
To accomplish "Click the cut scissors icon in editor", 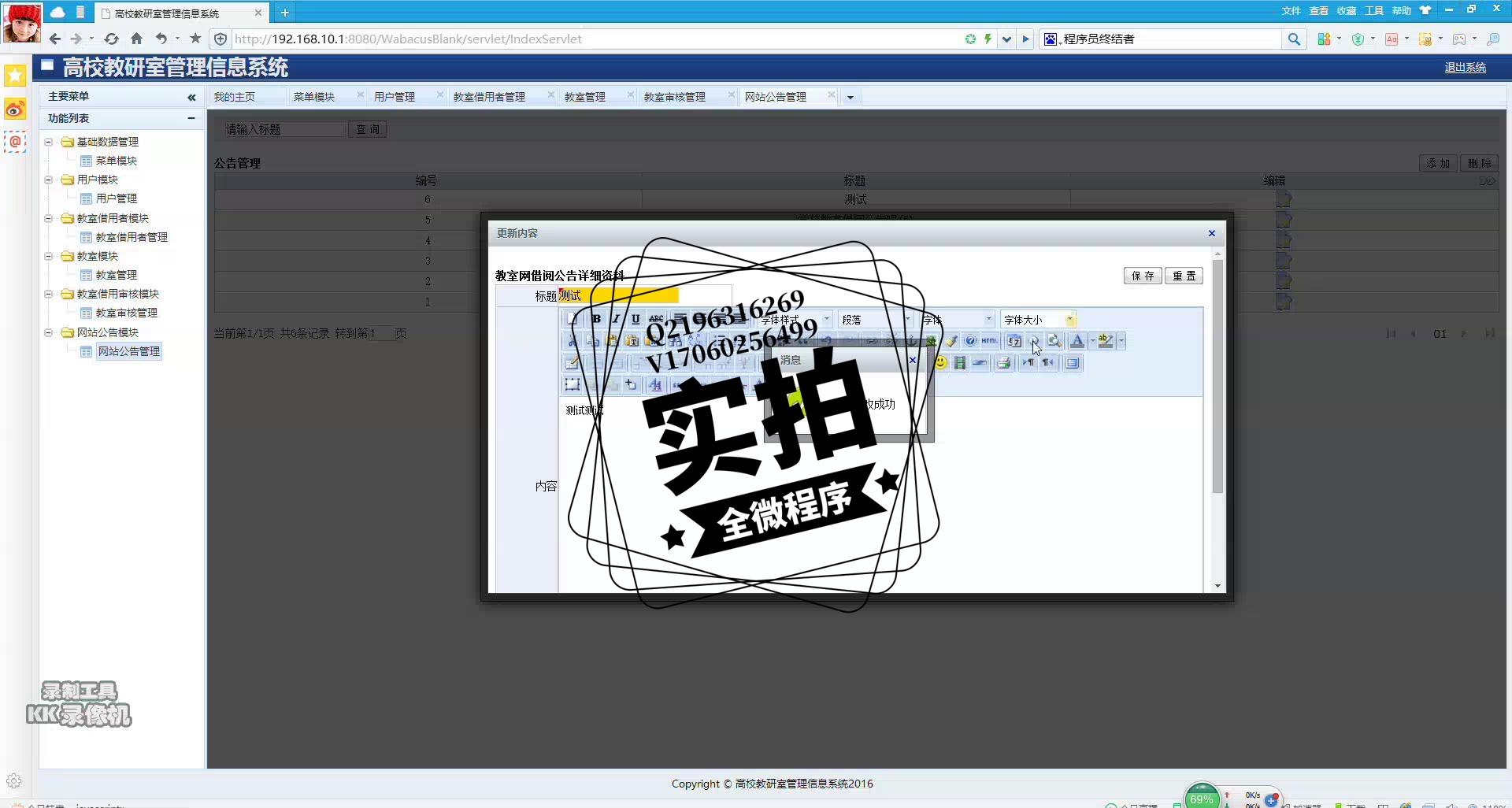I will (x=573, y=341).
